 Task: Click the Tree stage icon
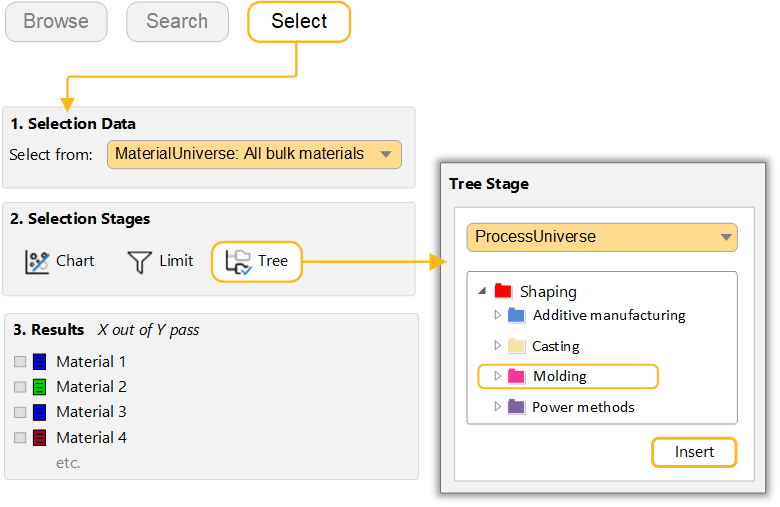[238, 262]
